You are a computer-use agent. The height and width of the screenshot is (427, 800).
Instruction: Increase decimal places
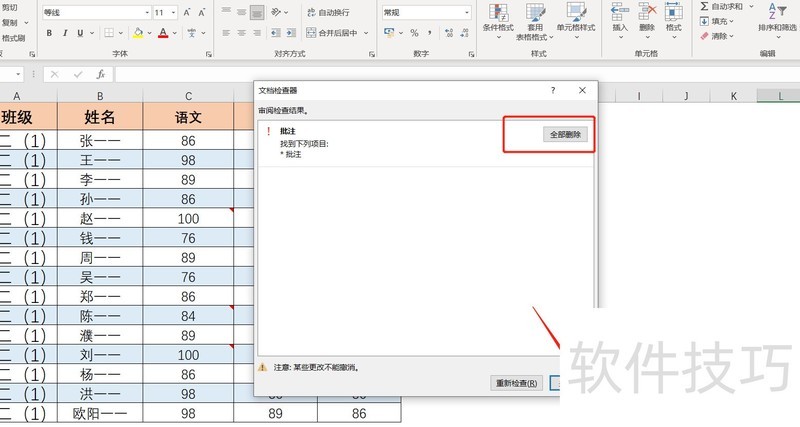coord(448,33)
